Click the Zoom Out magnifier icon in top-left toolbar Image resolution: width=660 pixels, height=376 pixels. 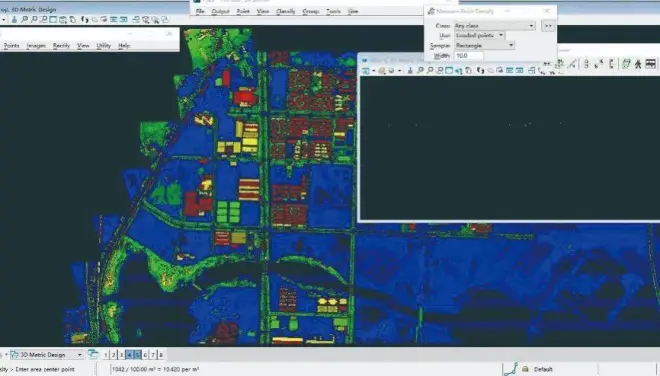pyautogui.click(x=34, y=19)
